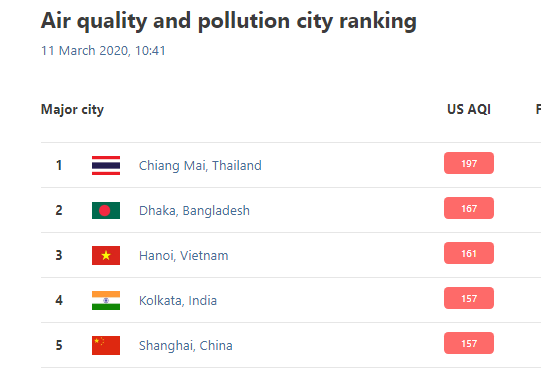The height and width of the screenshot is (369, 541).
Task: Open Dhaka, Bangladesh city link
Action: pyautogui.click(x=194, y=211)
